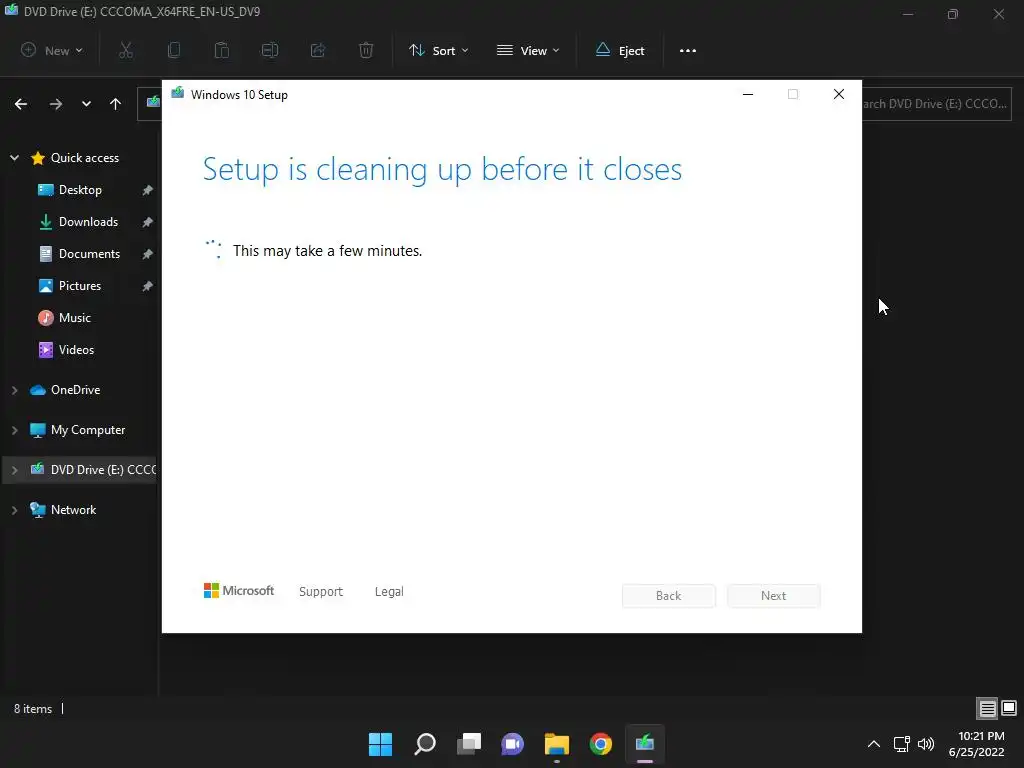The height and width of the screenshot is (768, 1024).
Task: Open the Windows Start menu
Action: pos(380,744)
